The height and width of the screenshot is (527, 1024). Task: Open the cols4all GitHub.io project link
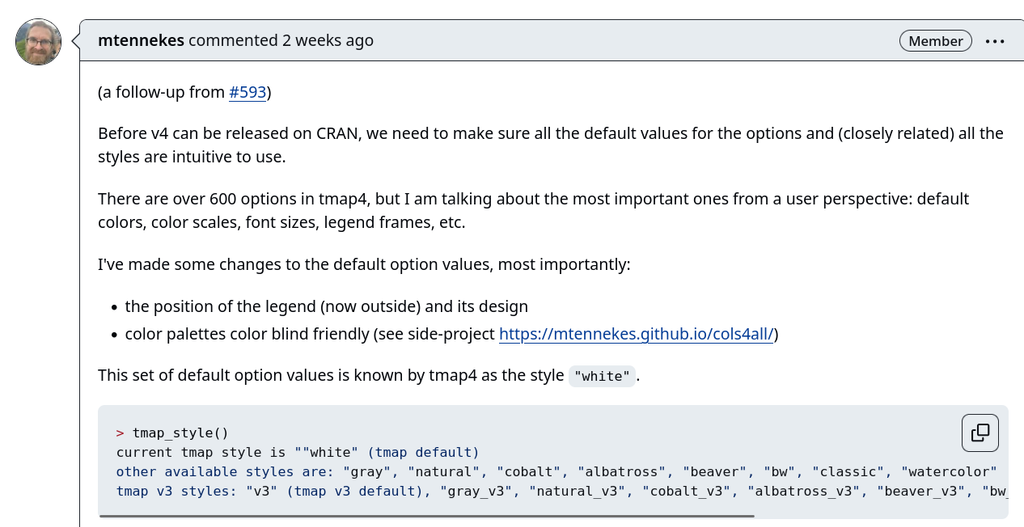pos(636,334)
